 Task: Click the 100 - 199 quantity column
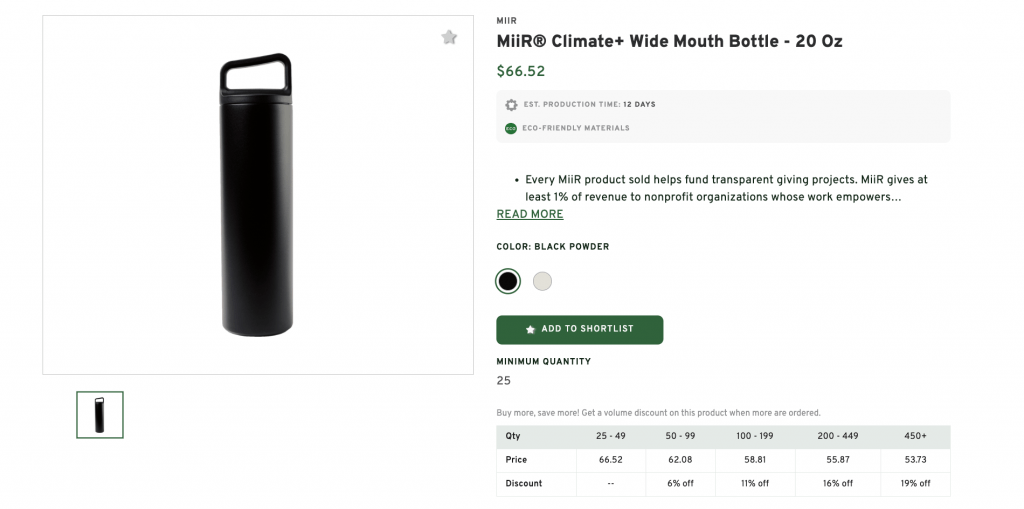pos(755,436)
